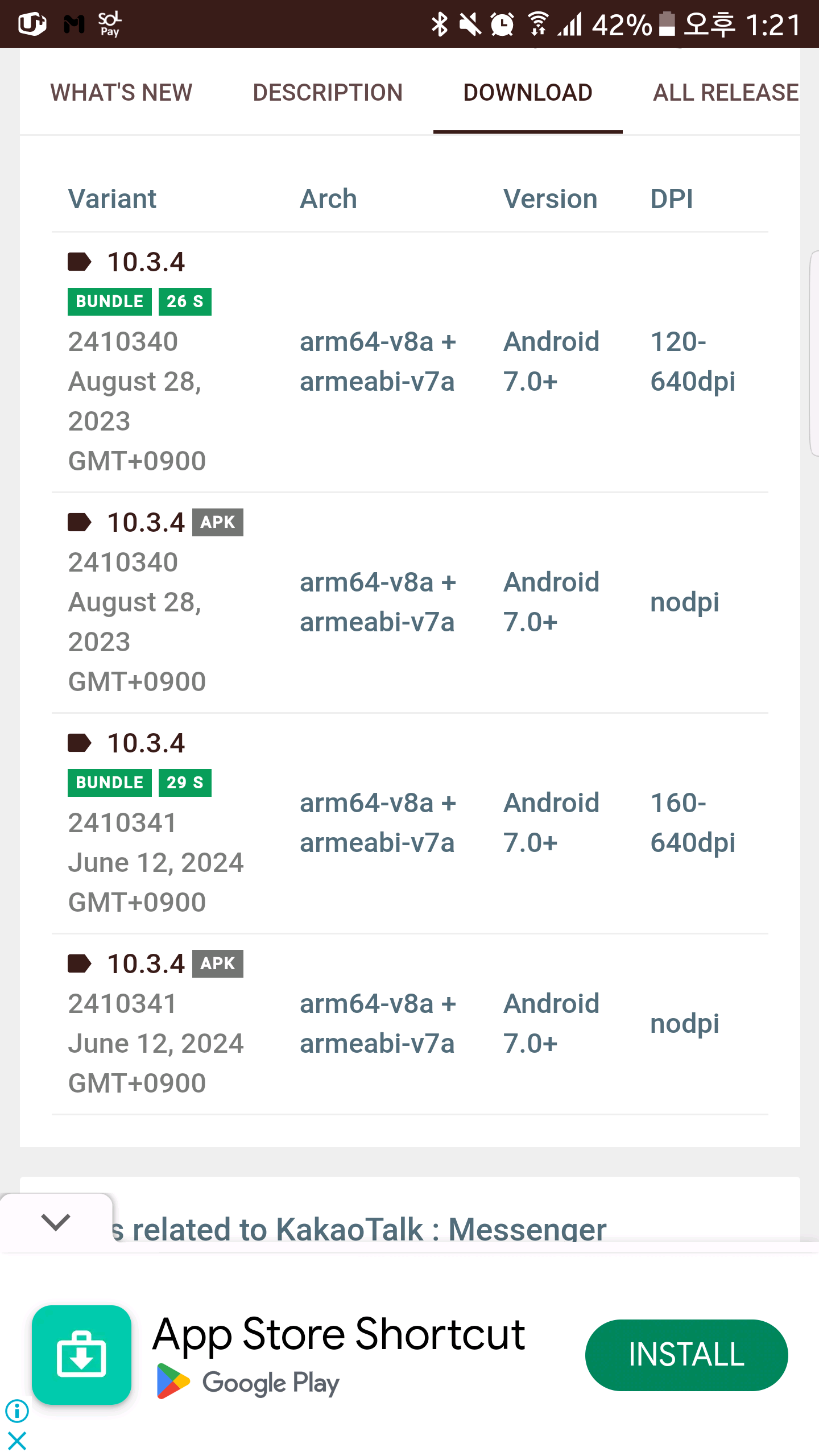This screenshot has height=1456, width=819.
Task: Open 10.3.4 APK variant from August 28, 2023
Action: [146, 522]
